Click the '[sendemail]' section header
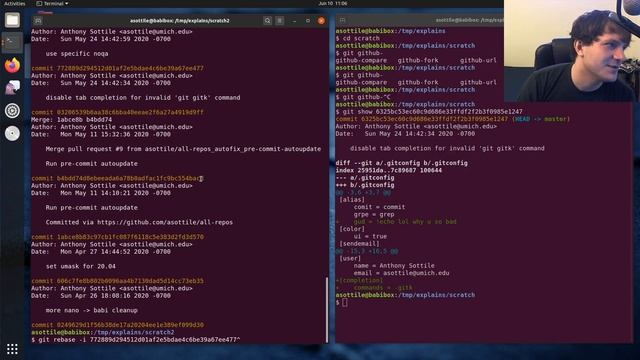Image resolution: width=640 pixels, height=360 pixels. point(359,244)
